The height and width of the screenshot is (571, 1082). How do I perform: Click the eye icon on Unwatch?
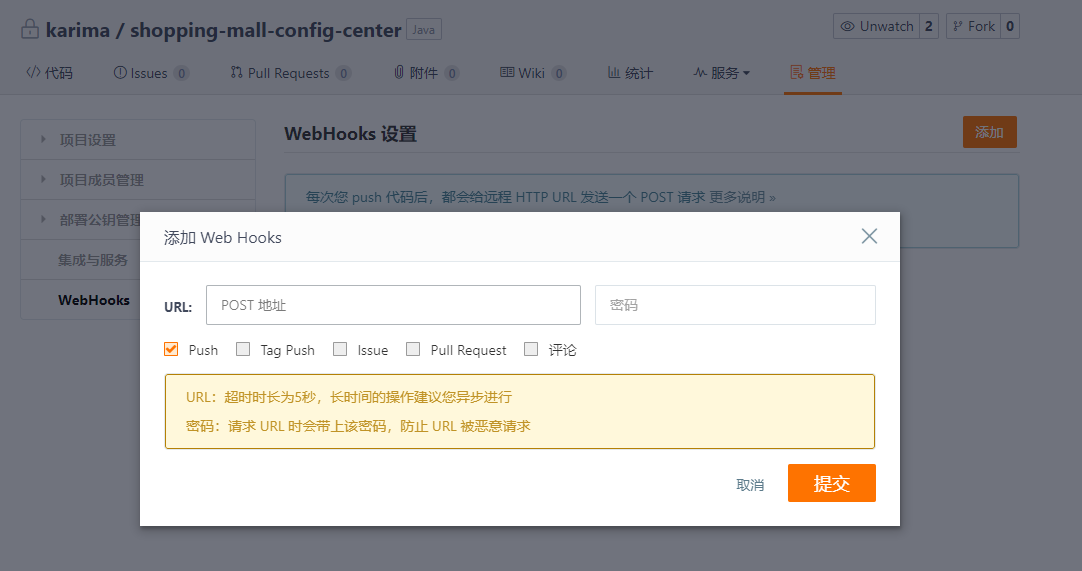tap(847, 26)
